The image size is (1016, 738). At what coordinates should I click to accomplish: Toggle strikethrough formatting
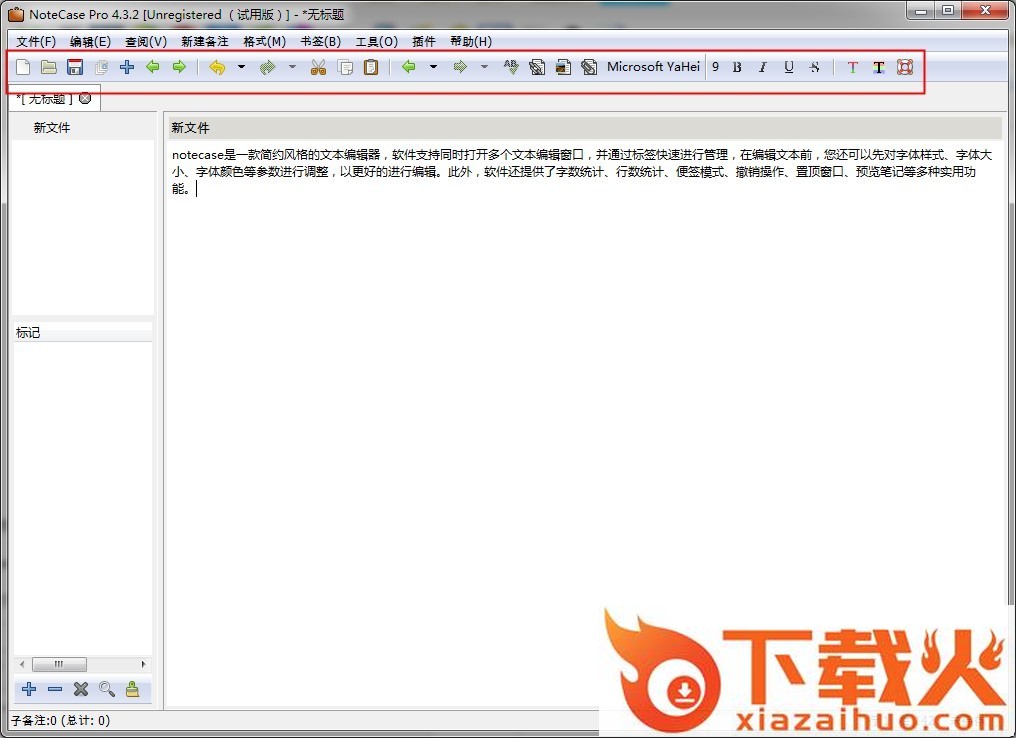point(814,67)
